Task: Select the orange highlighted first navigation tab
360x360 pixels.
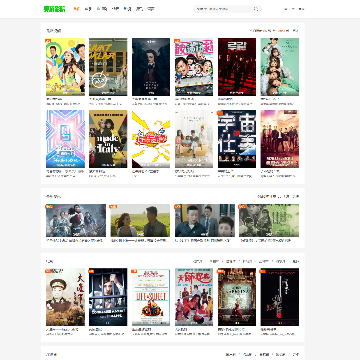Action: 77,9
